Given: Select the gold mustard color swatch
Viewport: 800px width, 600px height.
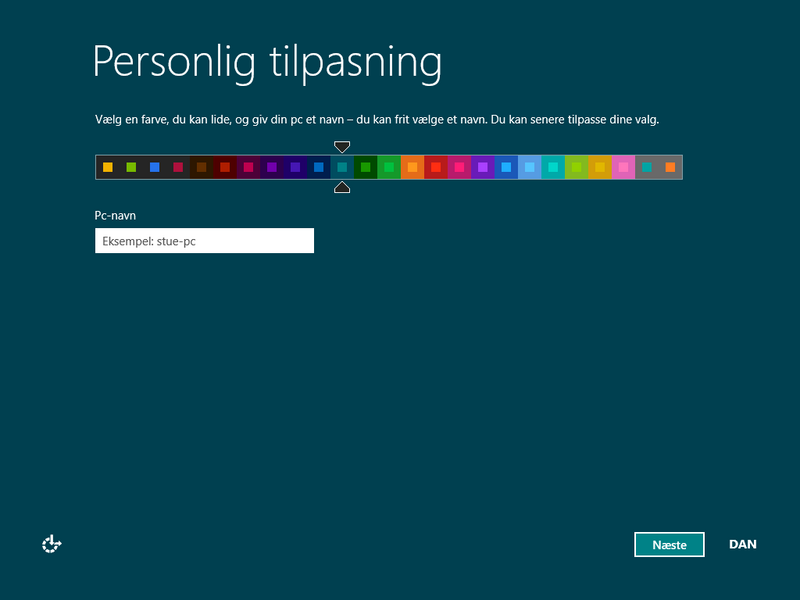Looking at the screenshot, I should click(601, 167).
